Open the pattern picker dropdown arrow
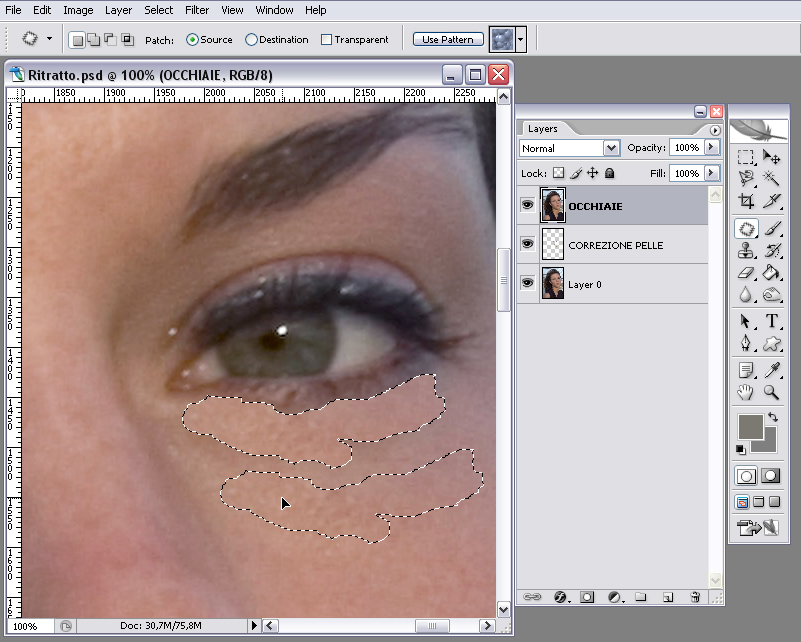The image size is (801, 642). 521,40
